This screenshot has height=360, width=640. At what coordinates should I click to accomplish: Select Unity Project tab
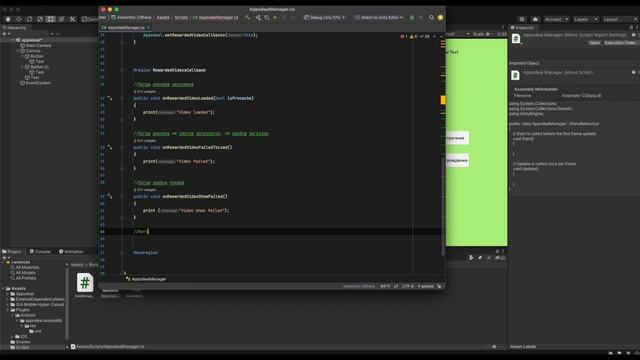pyautogui.click(x=11, y=251)
